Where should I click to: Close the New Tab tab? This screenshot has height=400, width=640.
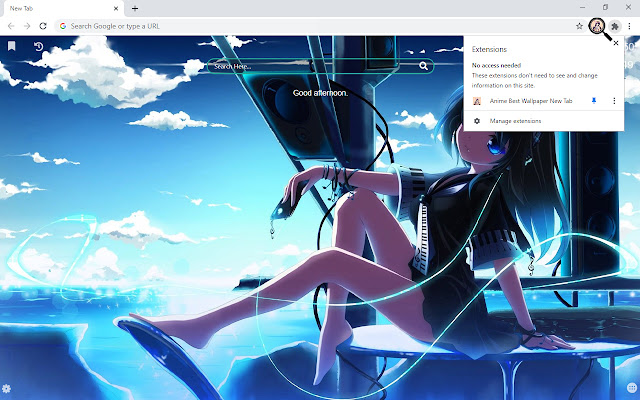point(116,9)
